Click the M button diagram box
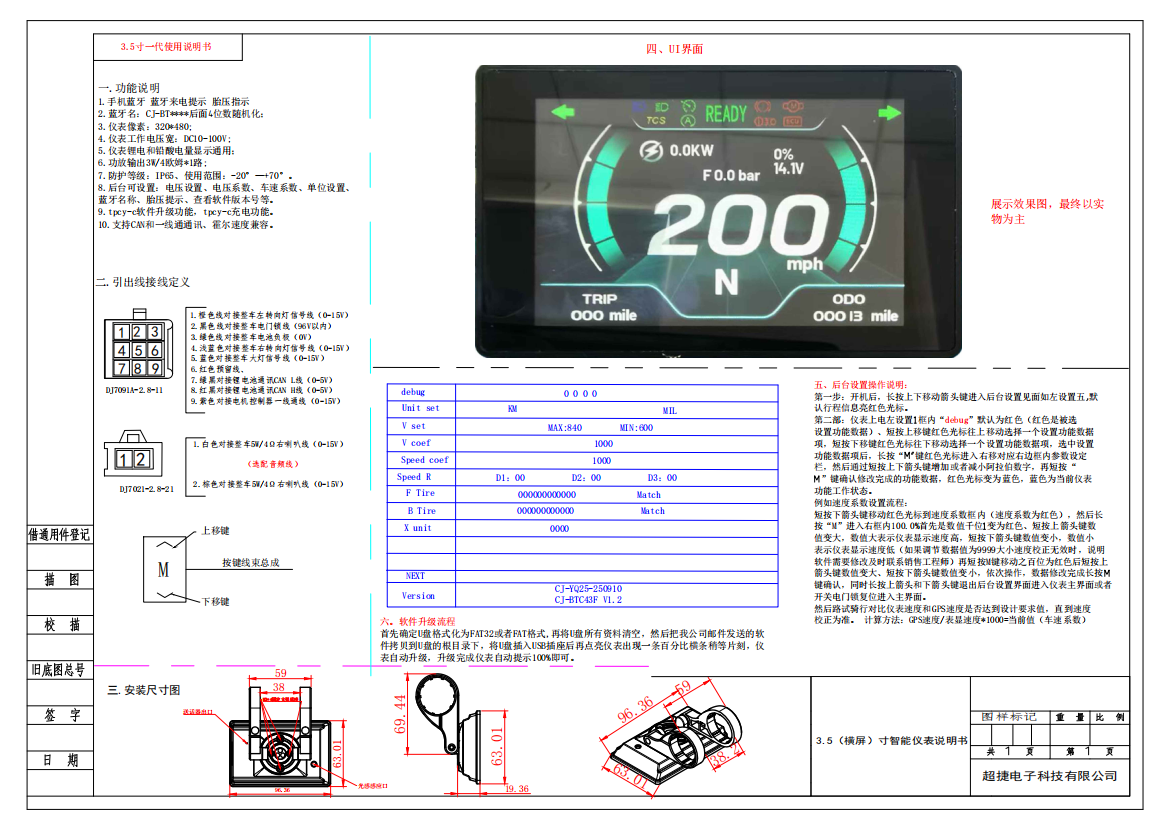Image resolution: width=1172 pixels, height=829 pixels. [164, 570]
